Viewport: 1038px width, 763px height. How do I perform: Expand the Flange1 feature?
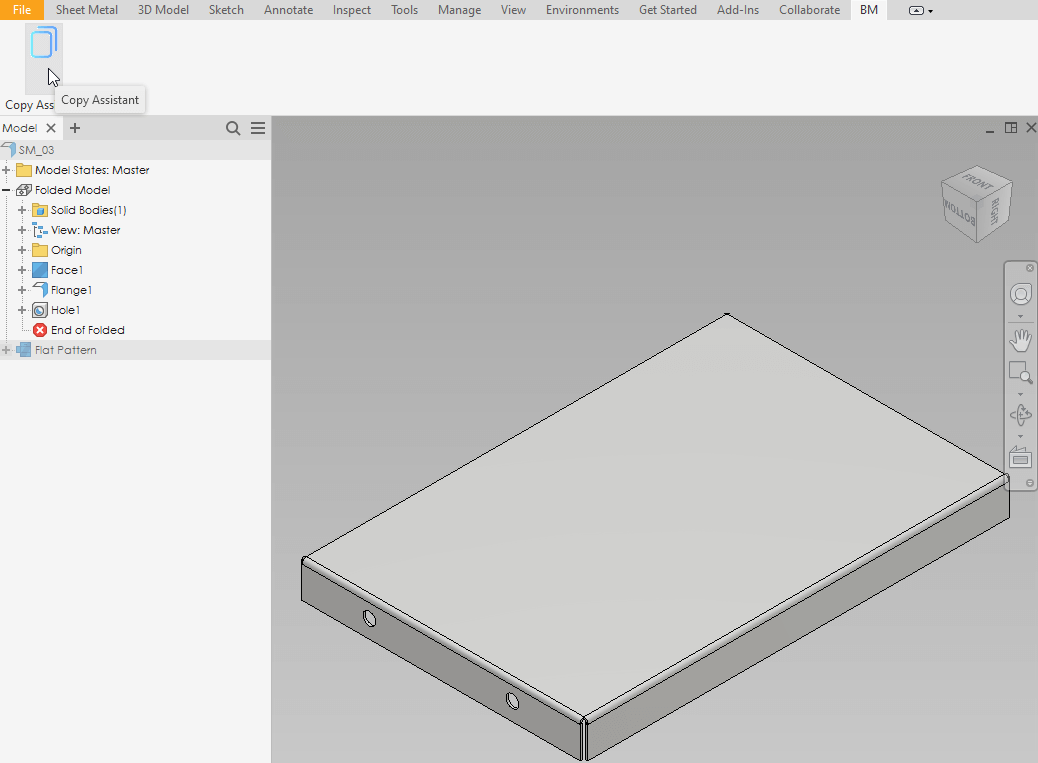pos(22,290)
